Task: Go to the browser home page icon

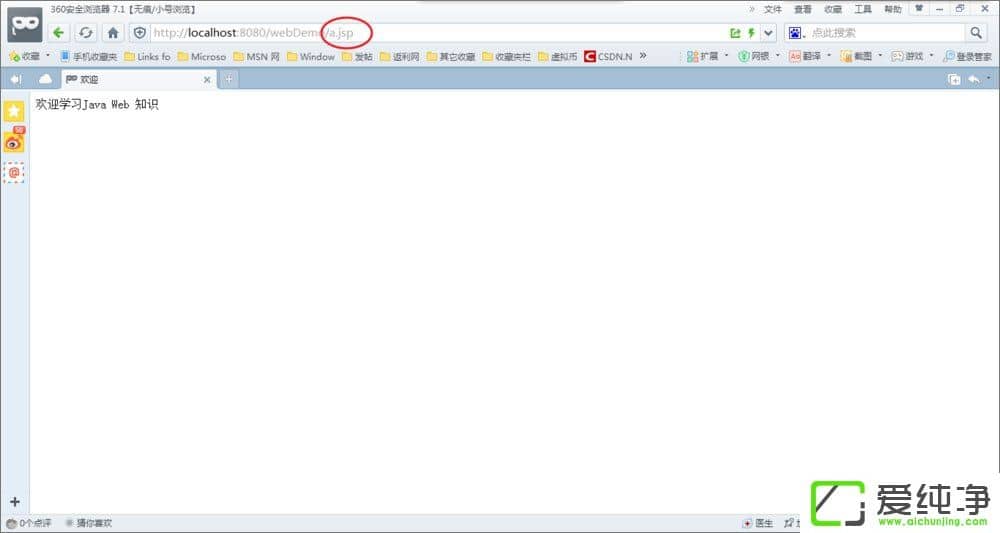Action: (x=113, y=32)
